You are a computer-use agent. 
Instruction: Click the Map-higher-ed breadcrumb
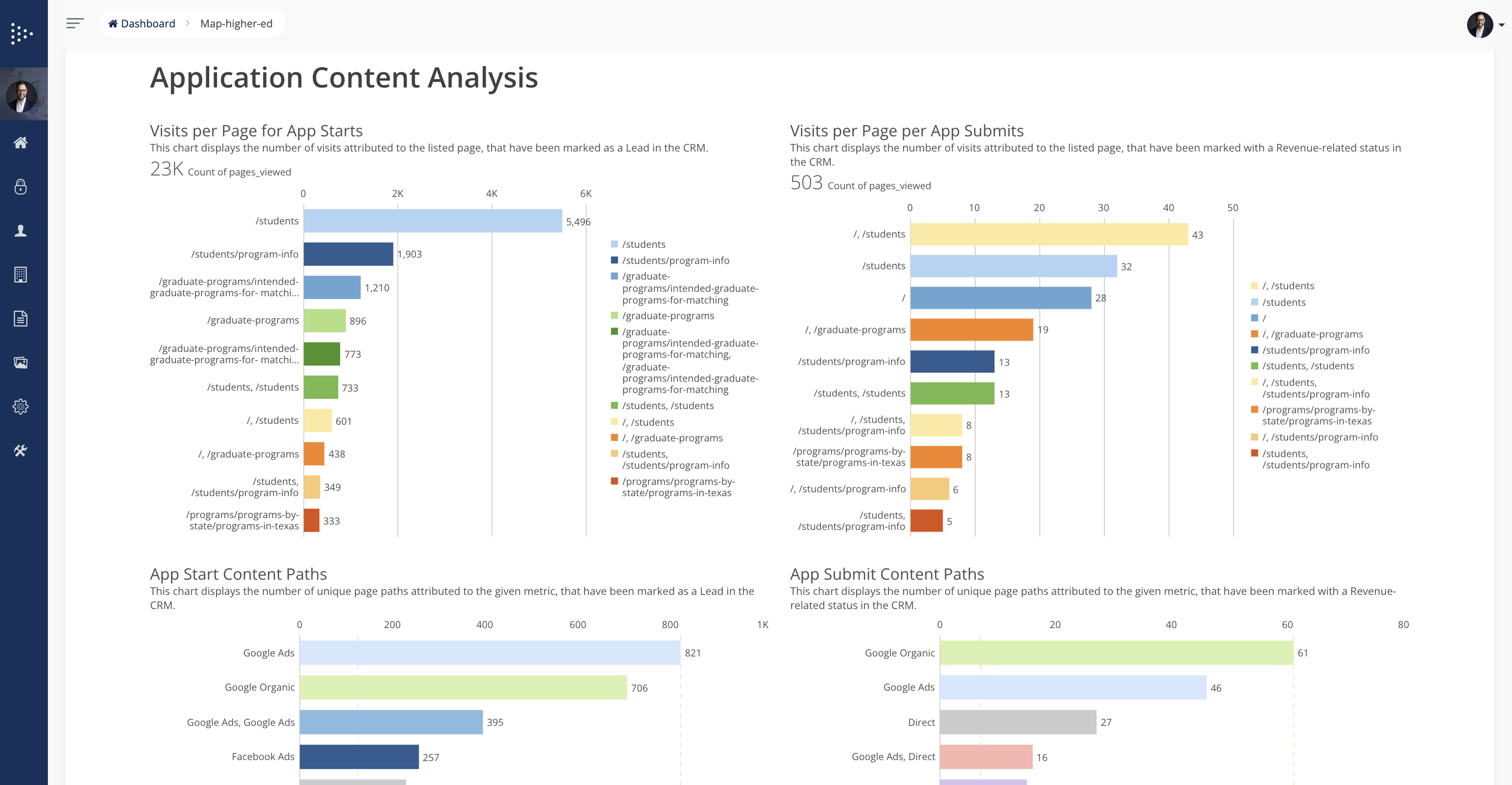(x=236, y=23)
